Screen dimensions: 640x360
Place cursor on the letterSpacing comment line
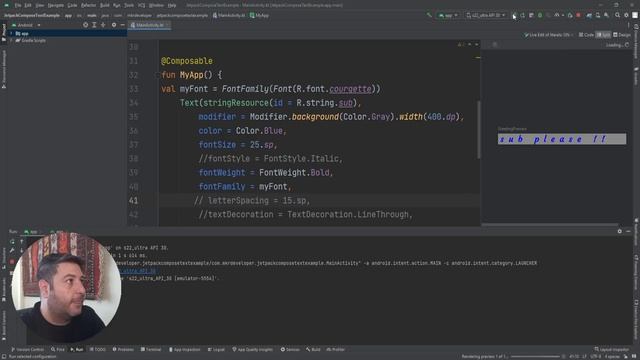coord(252,200)
